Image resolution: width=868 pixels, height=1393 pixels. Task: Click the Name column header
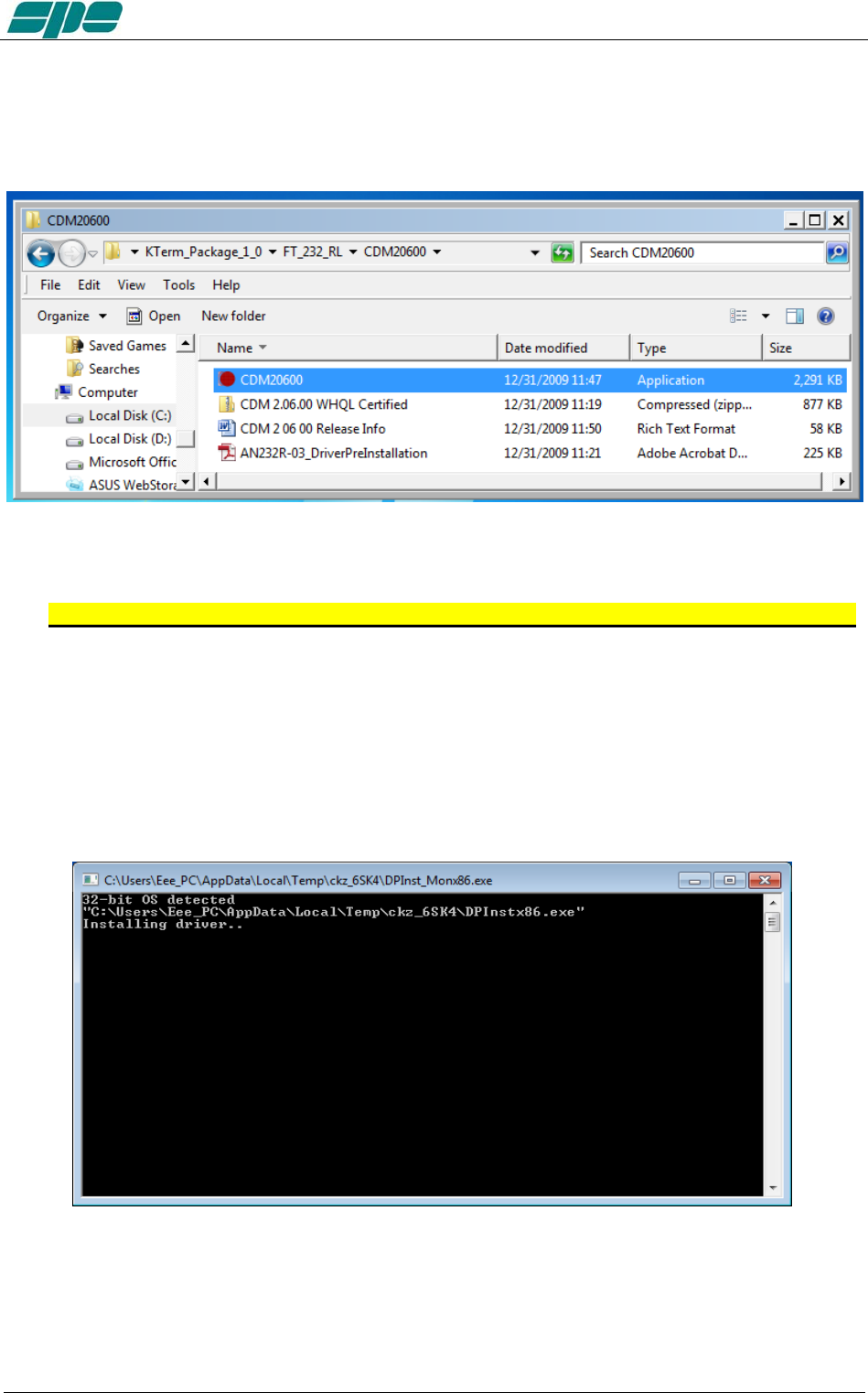click(x=348, y=348)
